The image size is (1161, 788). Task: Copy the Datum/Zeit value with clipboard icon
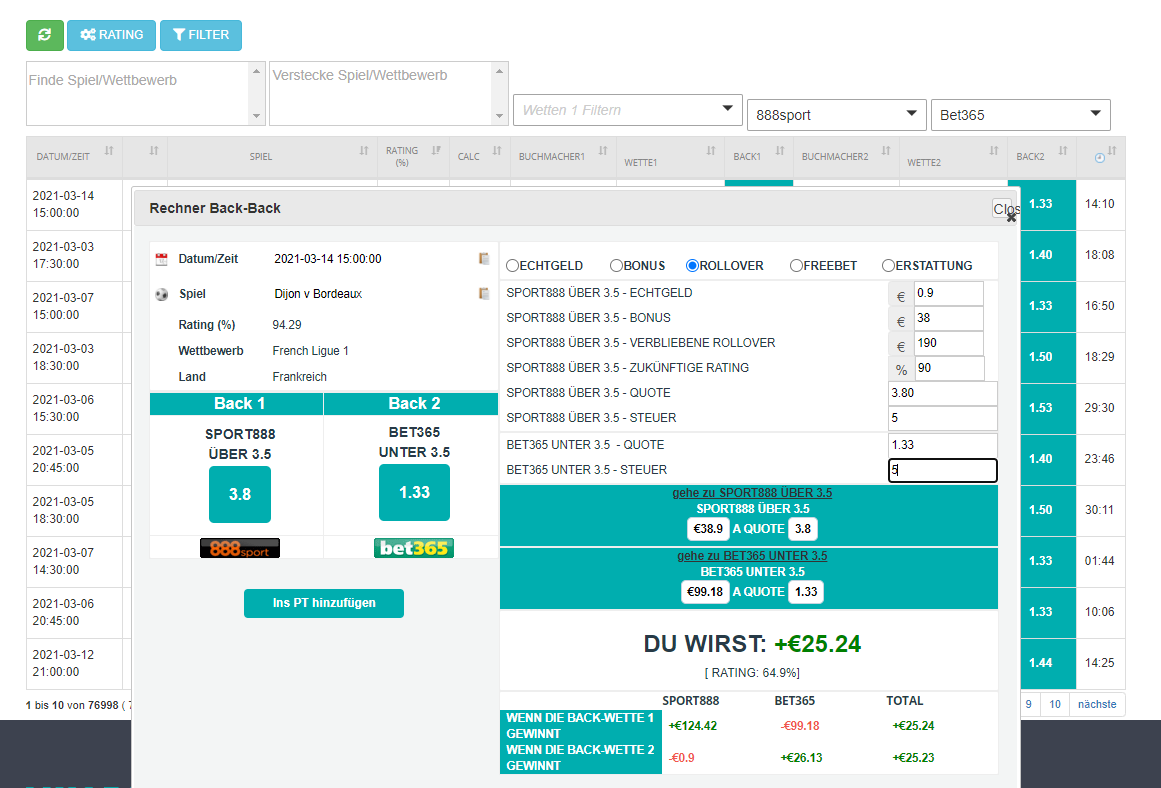tap(484, 258)
